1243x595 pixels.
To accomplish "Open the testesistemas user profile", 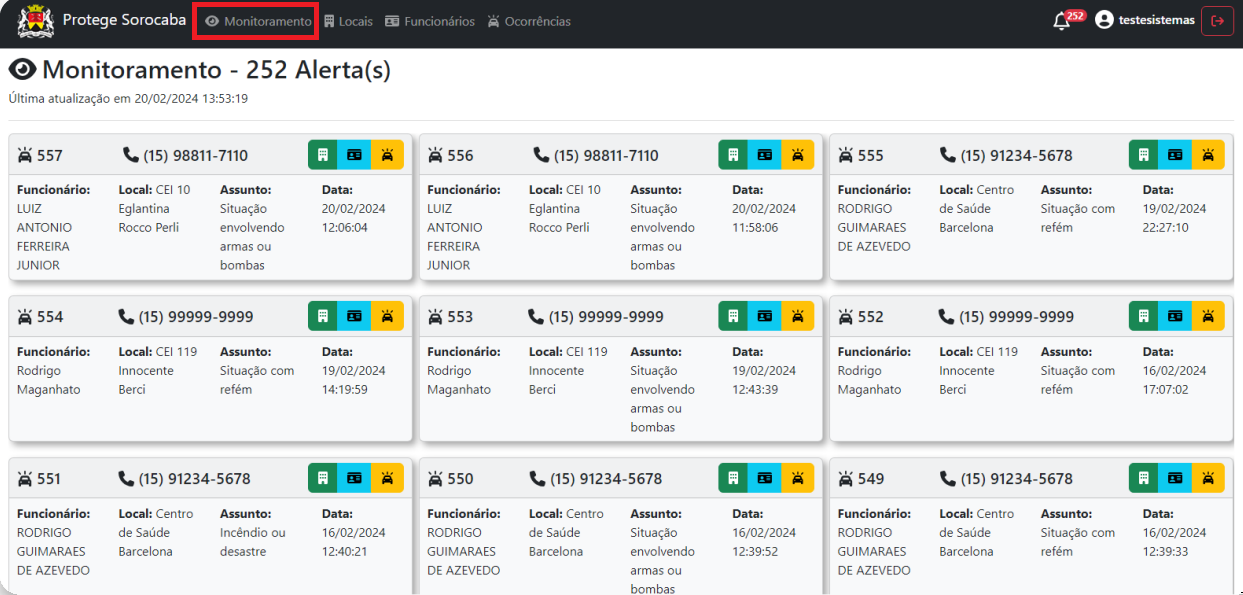I will click(x=1145, y=20).
